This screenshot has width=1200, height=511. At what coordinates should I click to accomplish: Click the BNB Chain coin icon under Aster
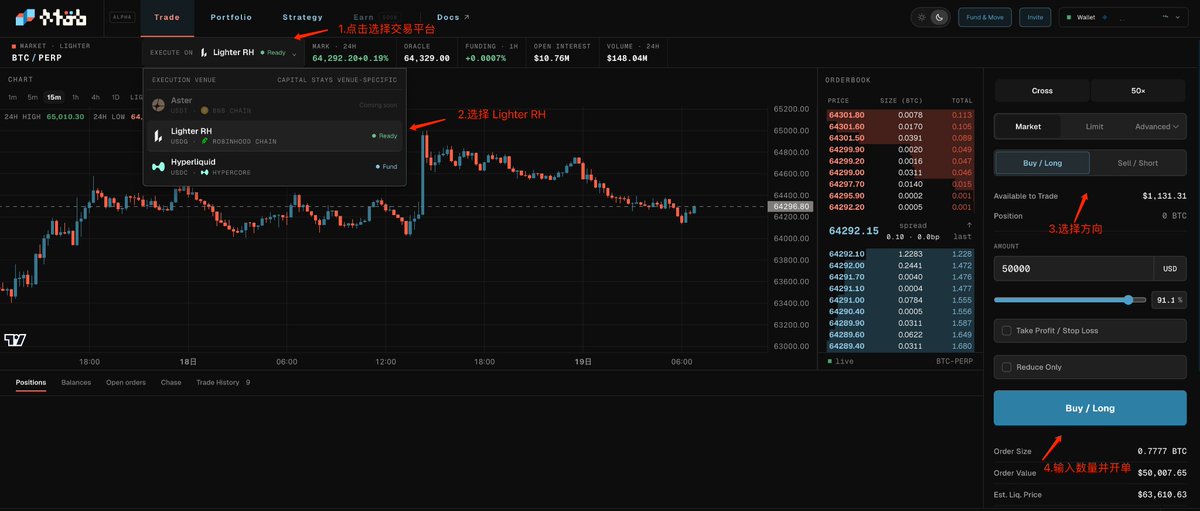(204, 110)
